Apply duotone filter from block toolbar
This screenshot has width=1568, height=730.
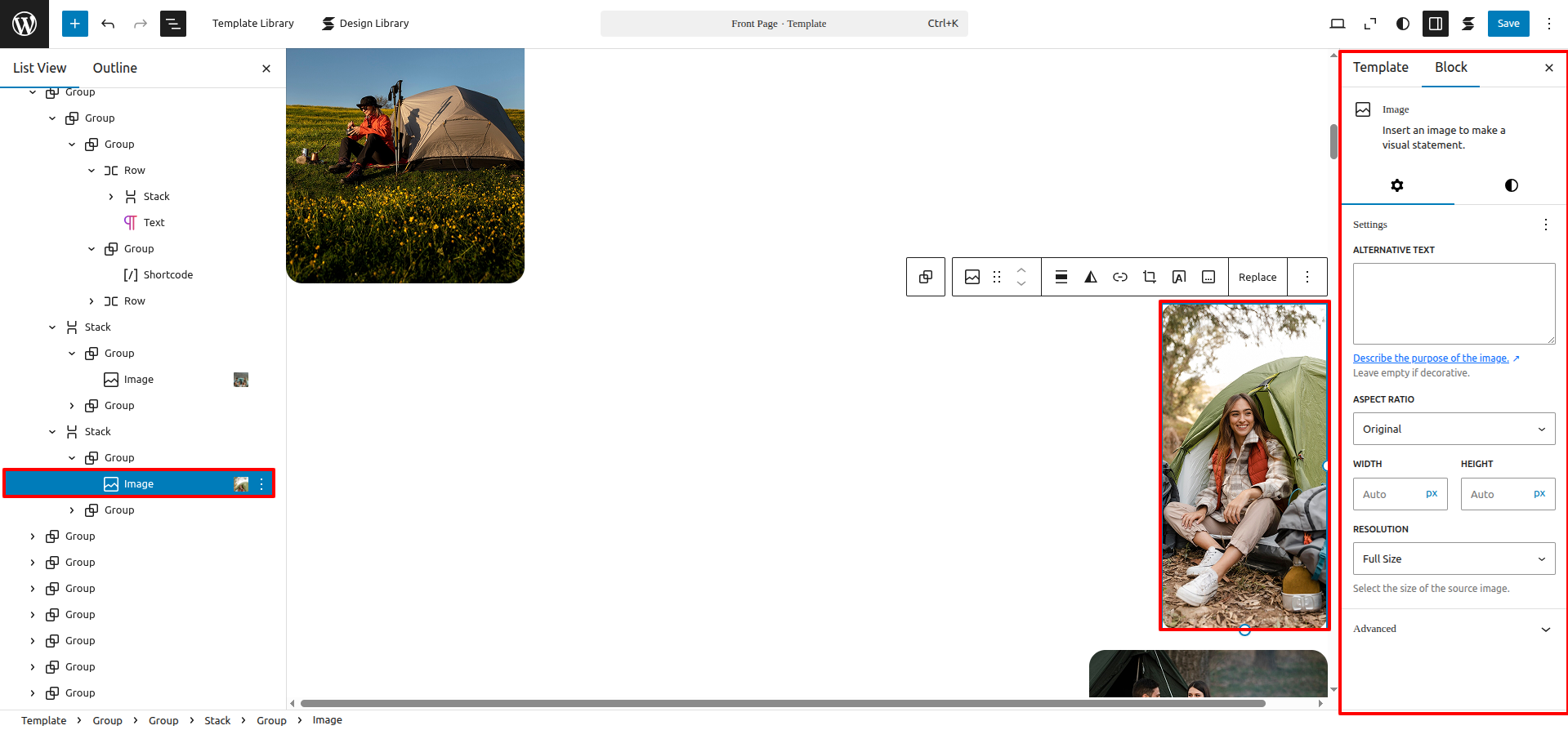click(x=1090, y=278)
